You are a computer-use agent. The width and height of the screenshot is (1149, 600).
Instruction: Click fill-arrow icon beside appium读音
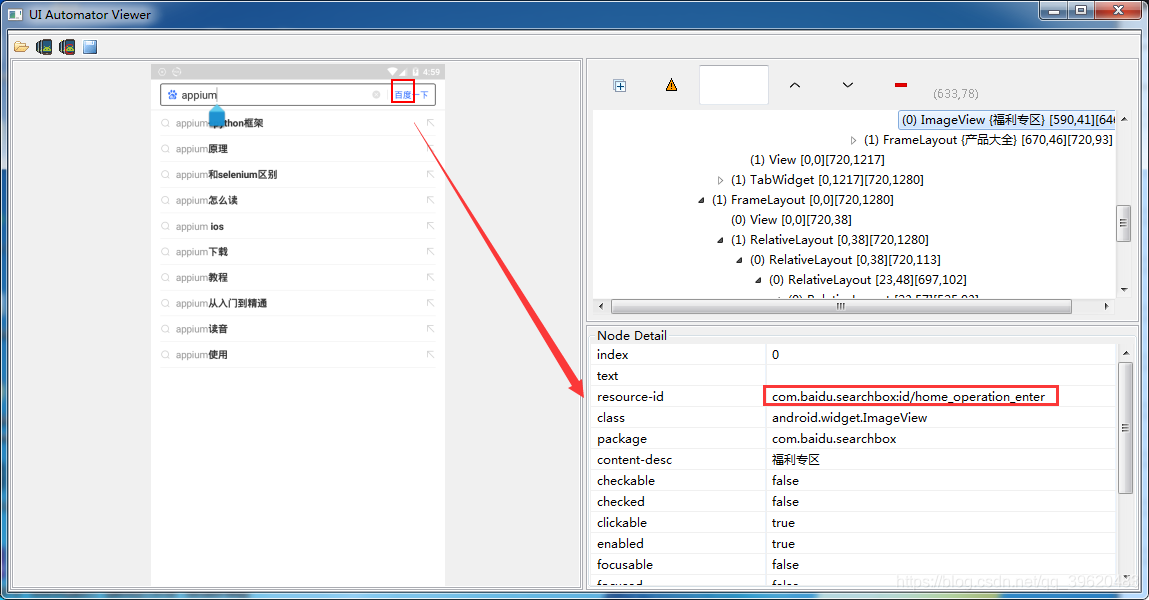point(430,328)
